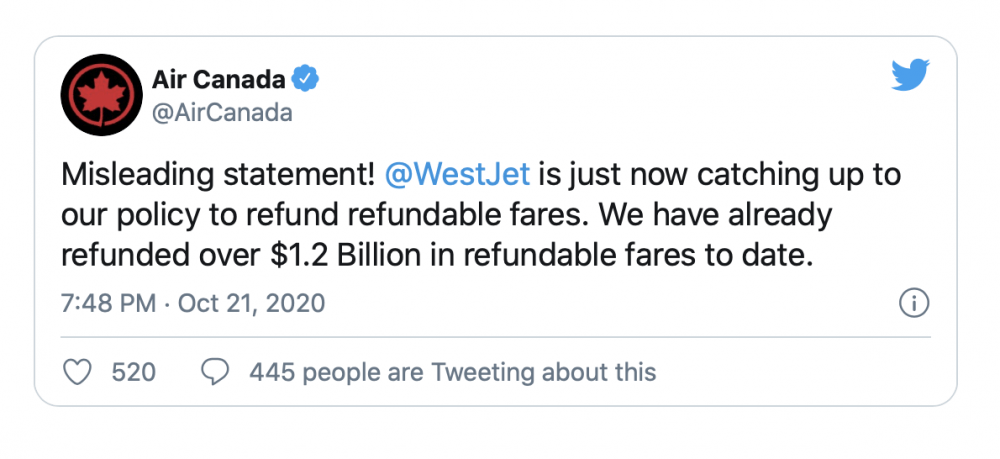Open the @AirCanada handle

point(222,113)
